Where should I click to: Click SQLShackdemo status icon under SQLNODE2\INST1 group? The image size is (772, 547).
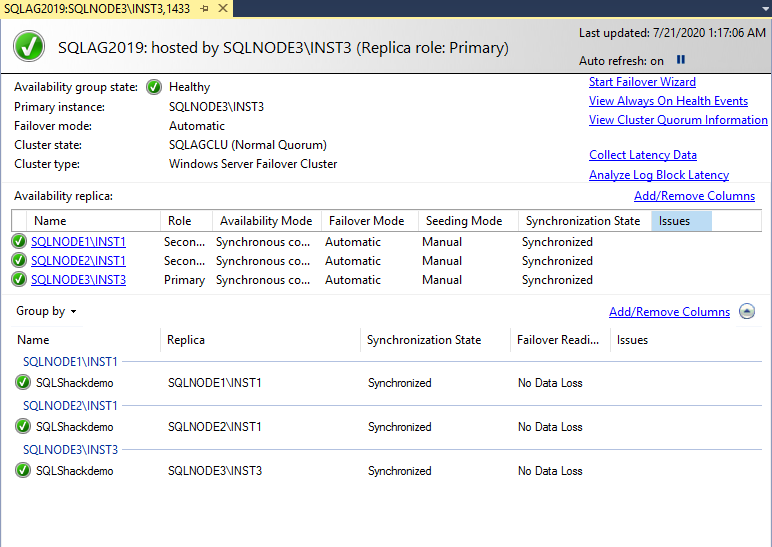(23, 427)
